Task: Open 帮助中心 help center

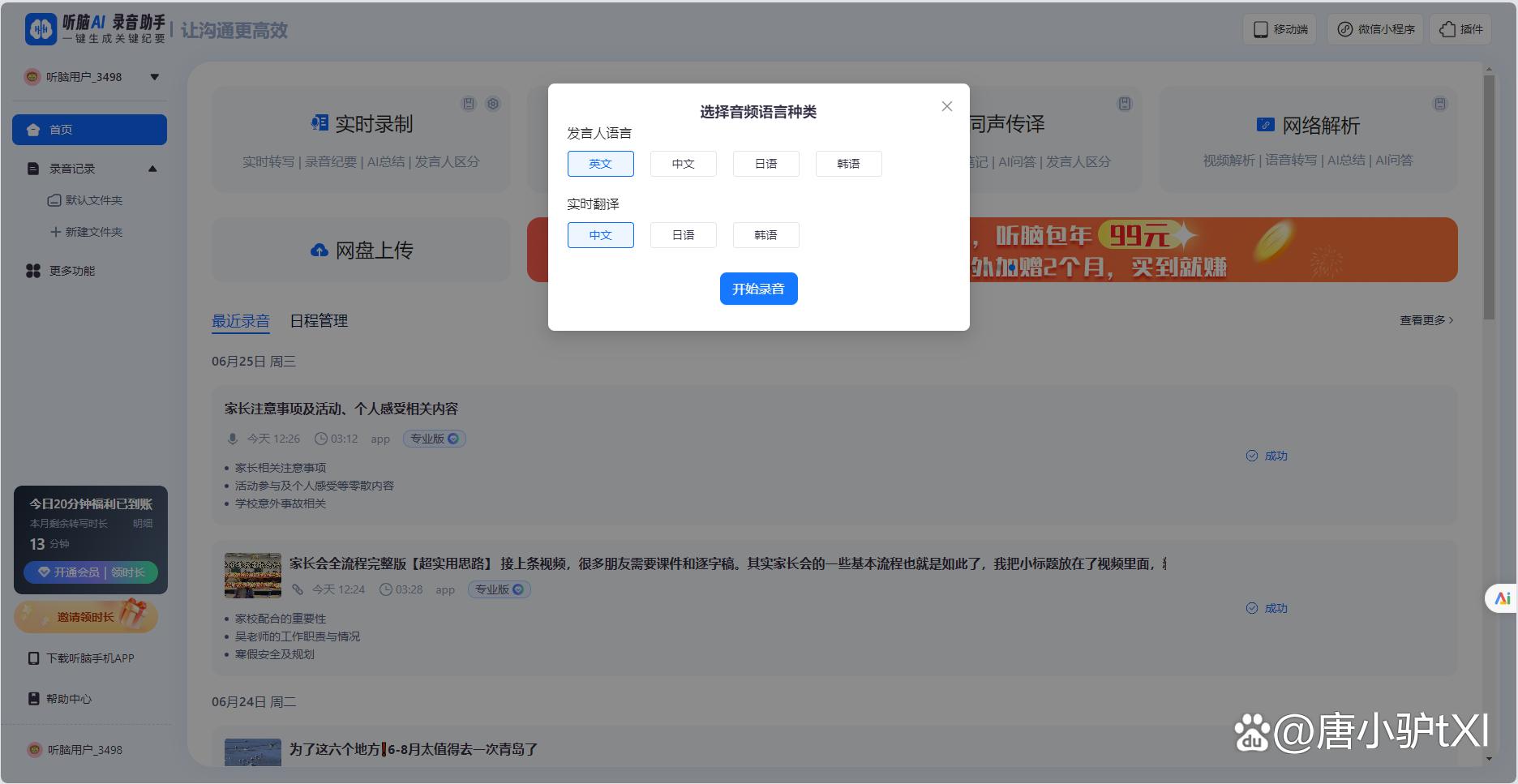Action: point(60,699)
